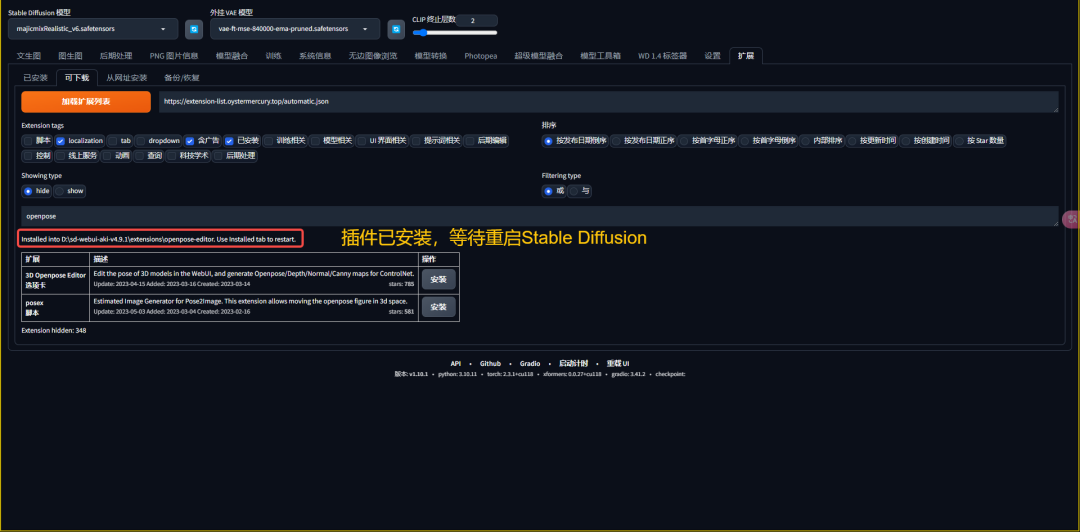Open the 模型融合 tab
1080x532 pixels.
229,56
